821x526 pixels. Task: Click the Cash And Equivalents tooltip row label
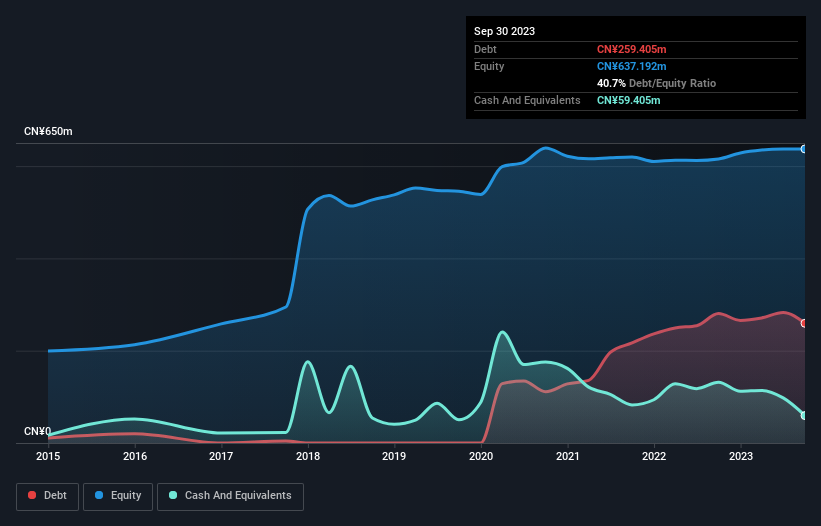[x=527, y=100]
